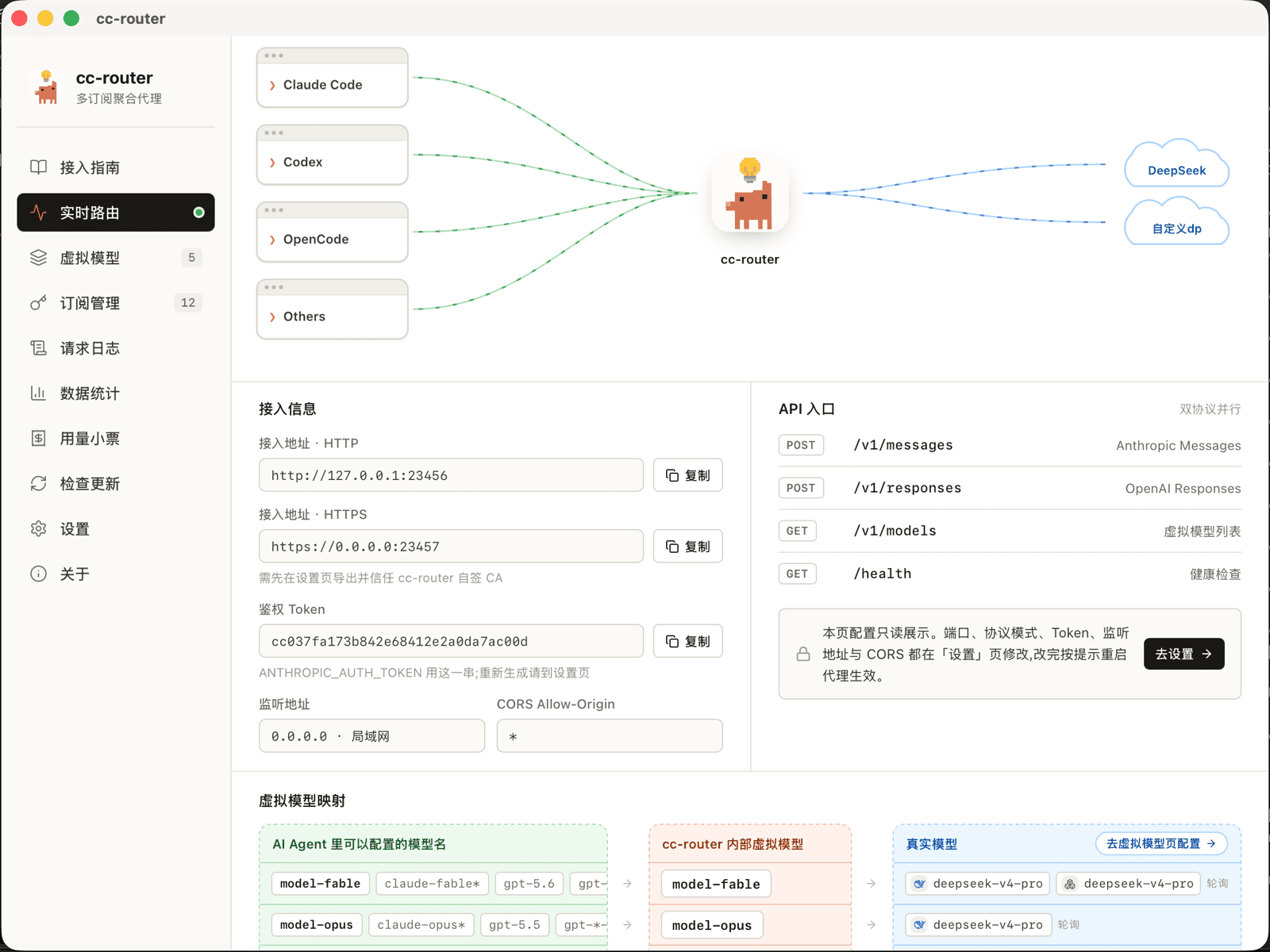Click the /v1/responses endpoint row
This screenshot has height=952, width=1270.
coord(1010,488)
